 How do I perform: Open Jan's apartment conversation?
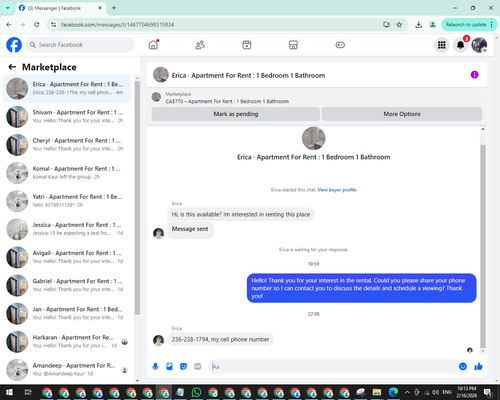tap(67, 313)
